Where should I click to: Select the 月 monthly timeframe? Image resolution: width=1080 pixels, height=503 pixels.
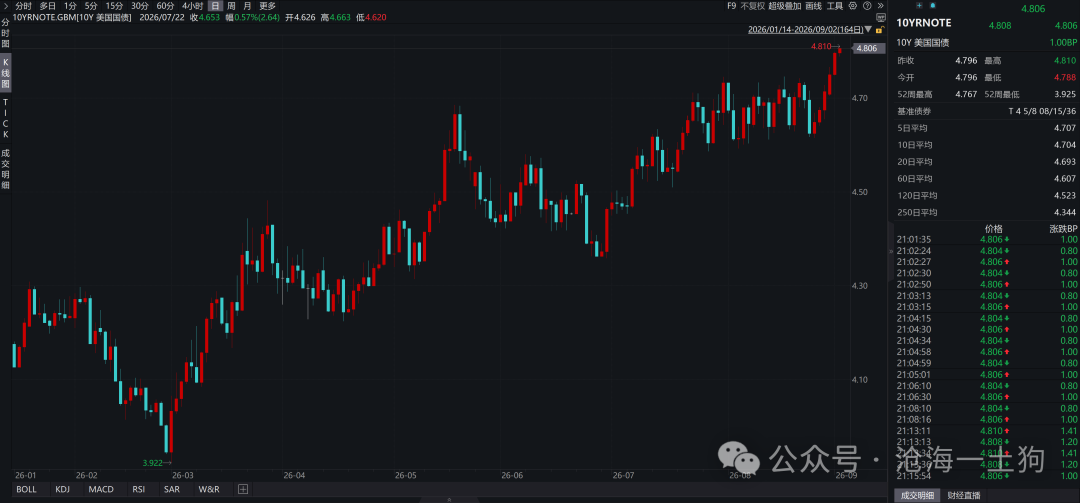click(247, 6)
